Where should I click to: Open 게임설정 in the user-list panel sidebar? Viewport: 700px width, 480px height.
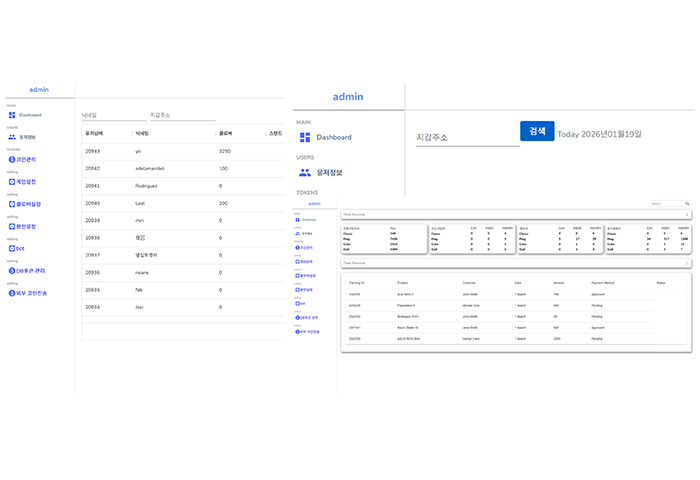(22, 182)
